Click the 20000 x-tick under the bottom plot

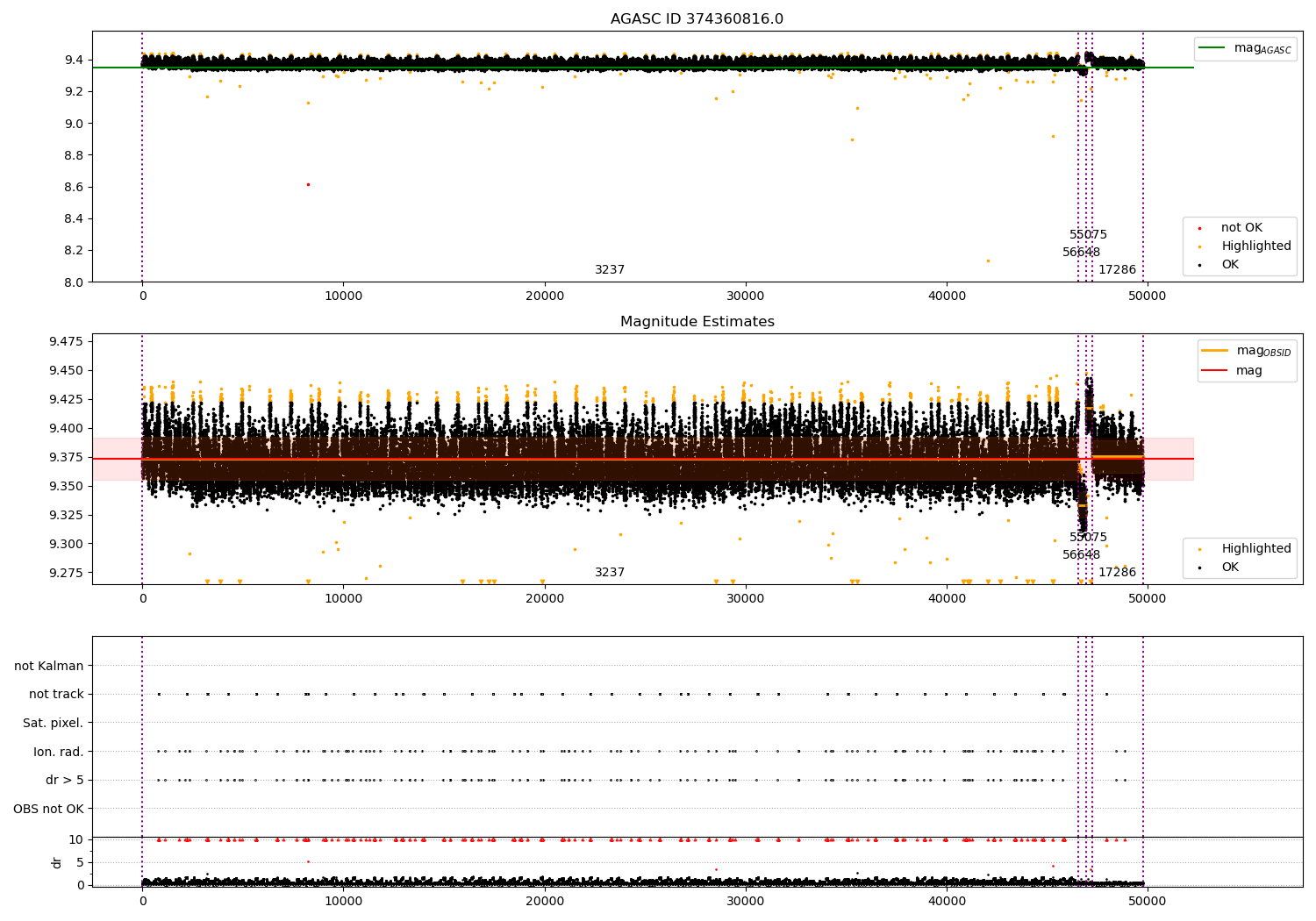(545, 902)
